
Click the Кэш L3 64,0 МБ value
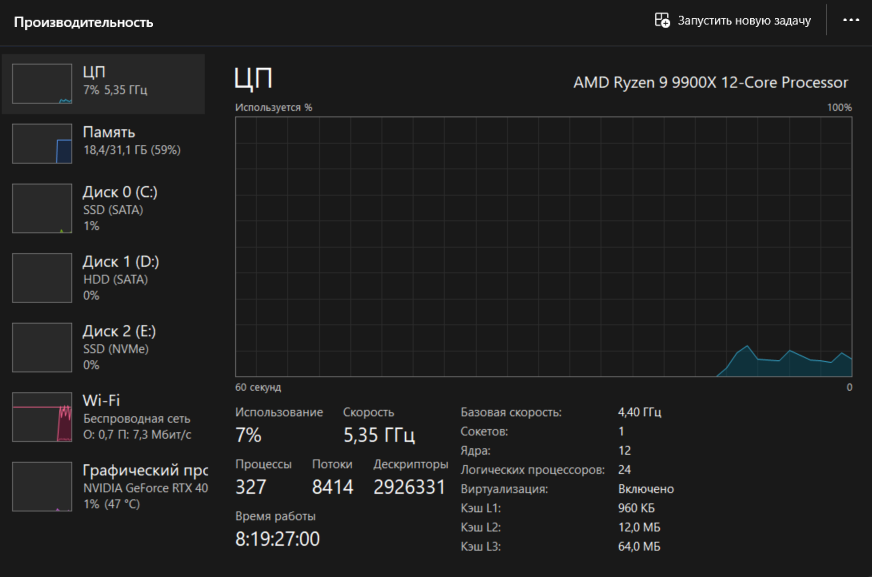click(639, 546)
